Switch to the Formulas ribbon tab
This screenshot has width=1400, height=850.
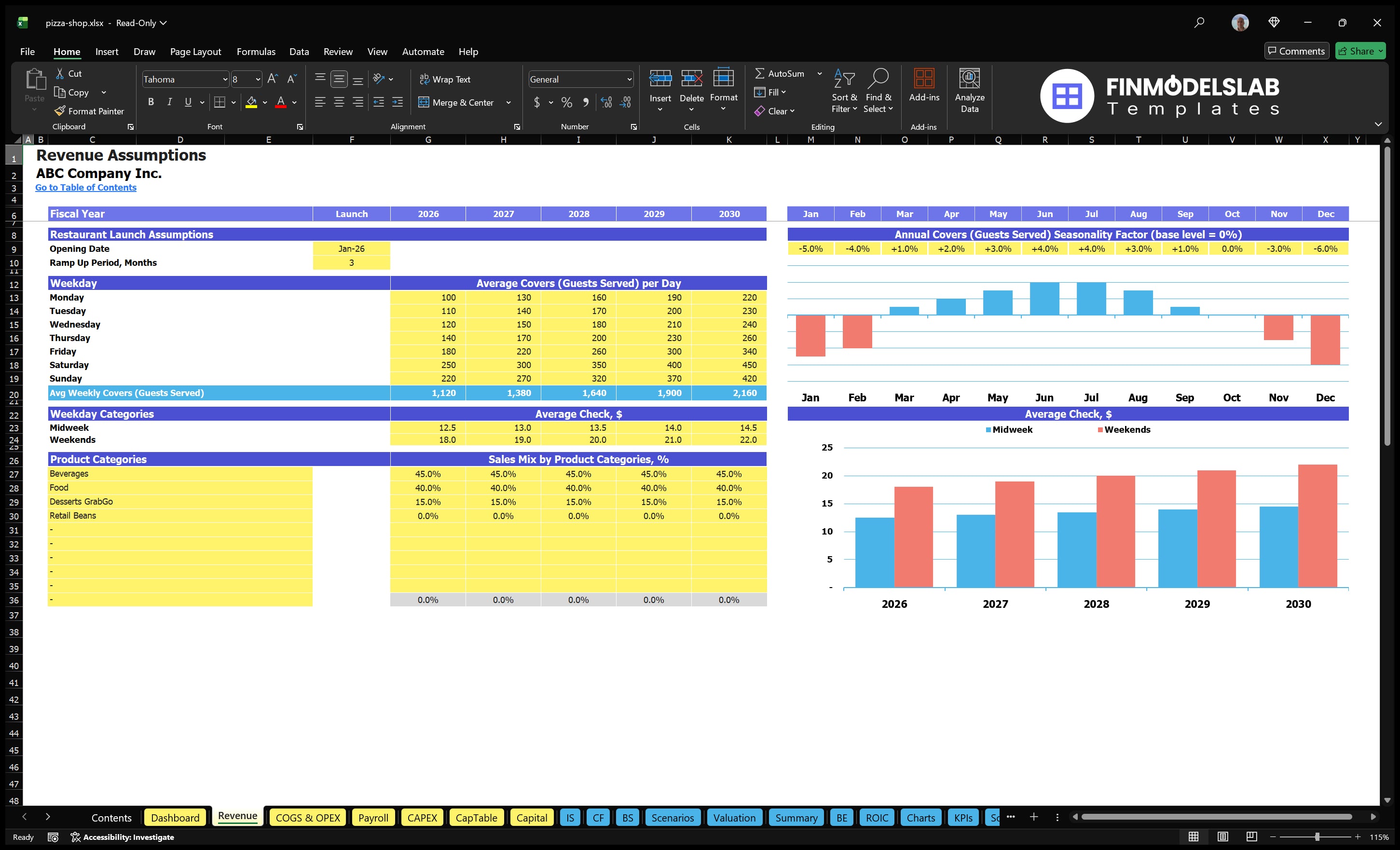click(256, 51)
